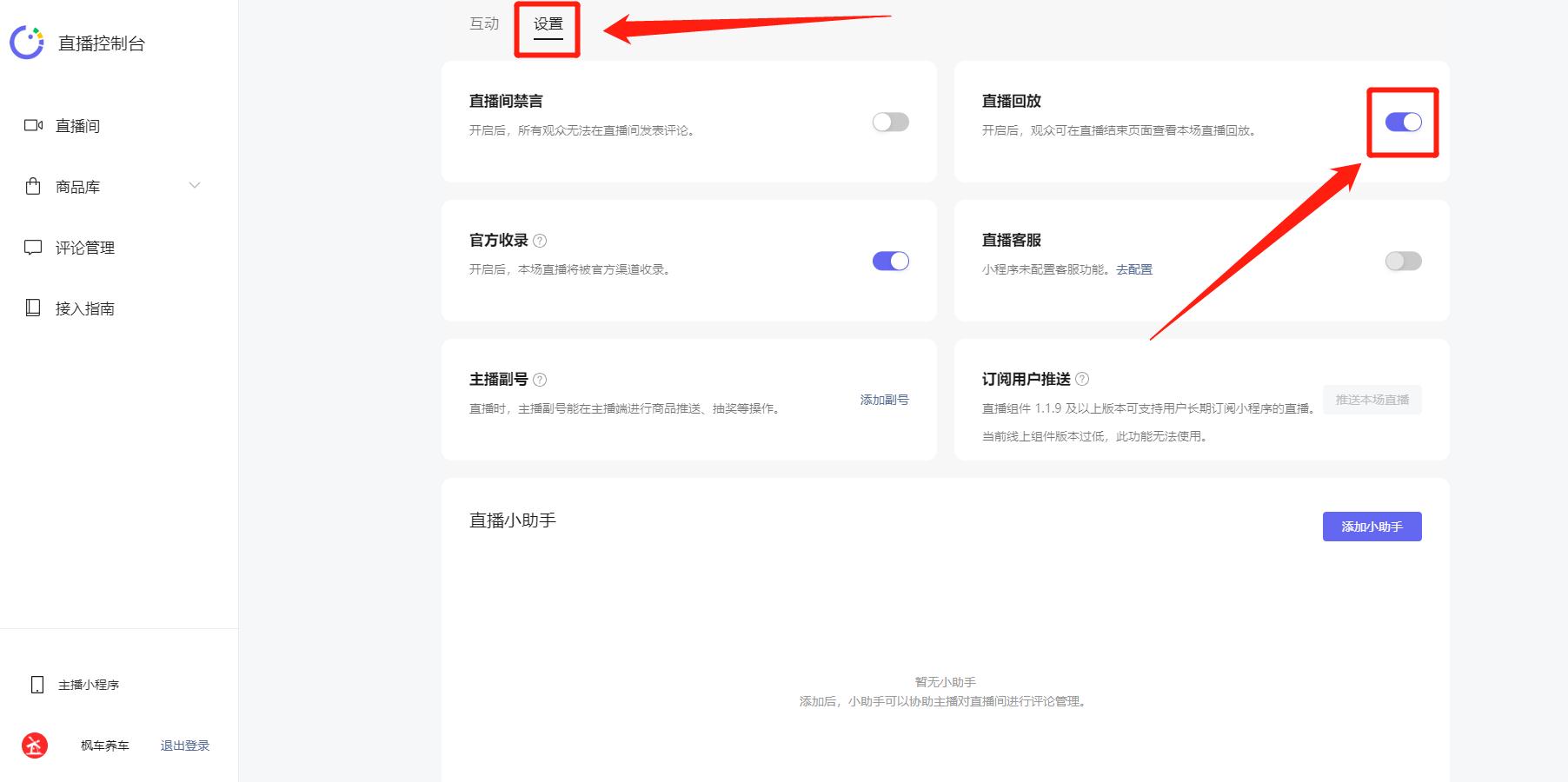
Task: Click the camera icon beside 直播间
Action: click(33, 125)
